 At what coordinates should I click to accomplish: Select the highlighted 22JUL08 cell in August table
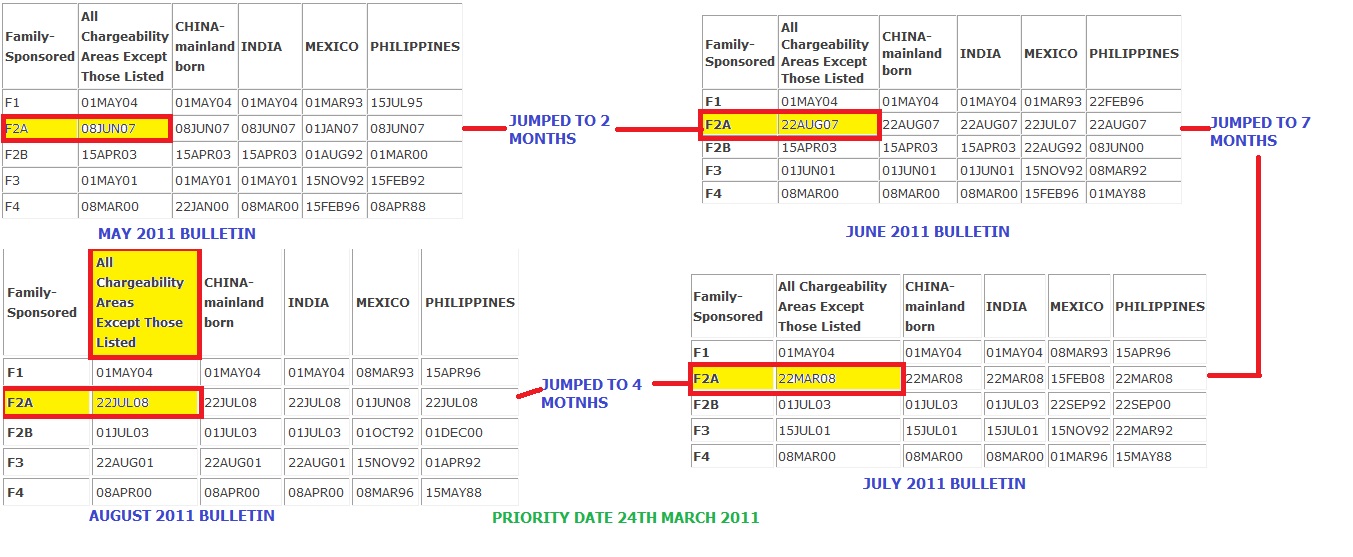144,403
